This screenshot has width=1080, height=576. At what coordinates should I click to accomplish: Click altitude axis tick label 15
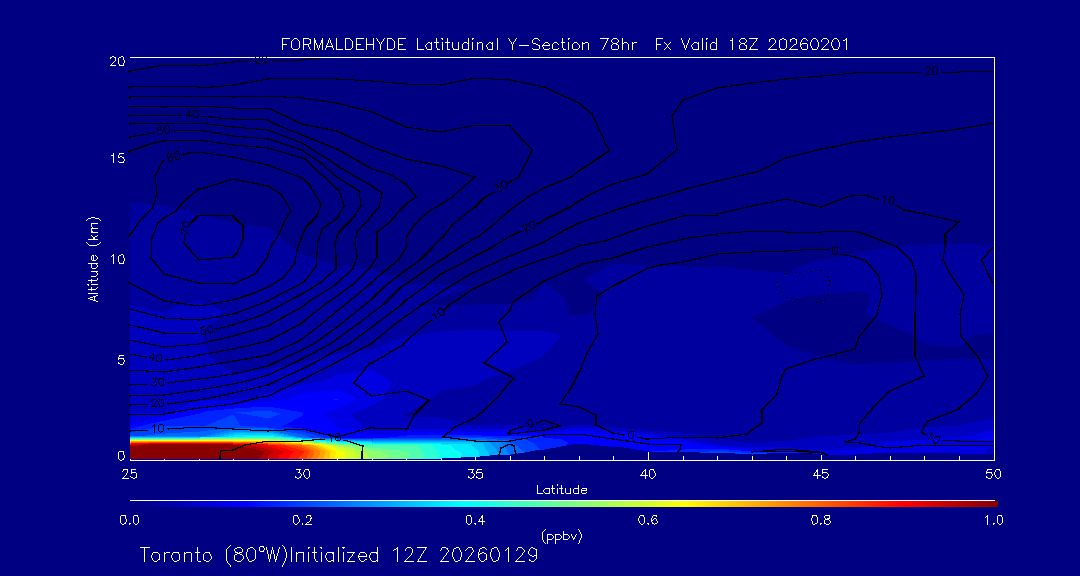click(x=116, y=158)
